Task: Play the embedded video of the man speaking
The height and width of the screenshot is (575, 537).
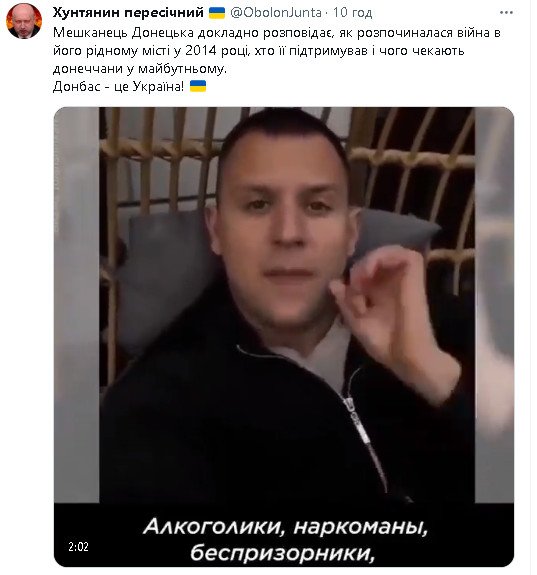Action: pos(284,304)
